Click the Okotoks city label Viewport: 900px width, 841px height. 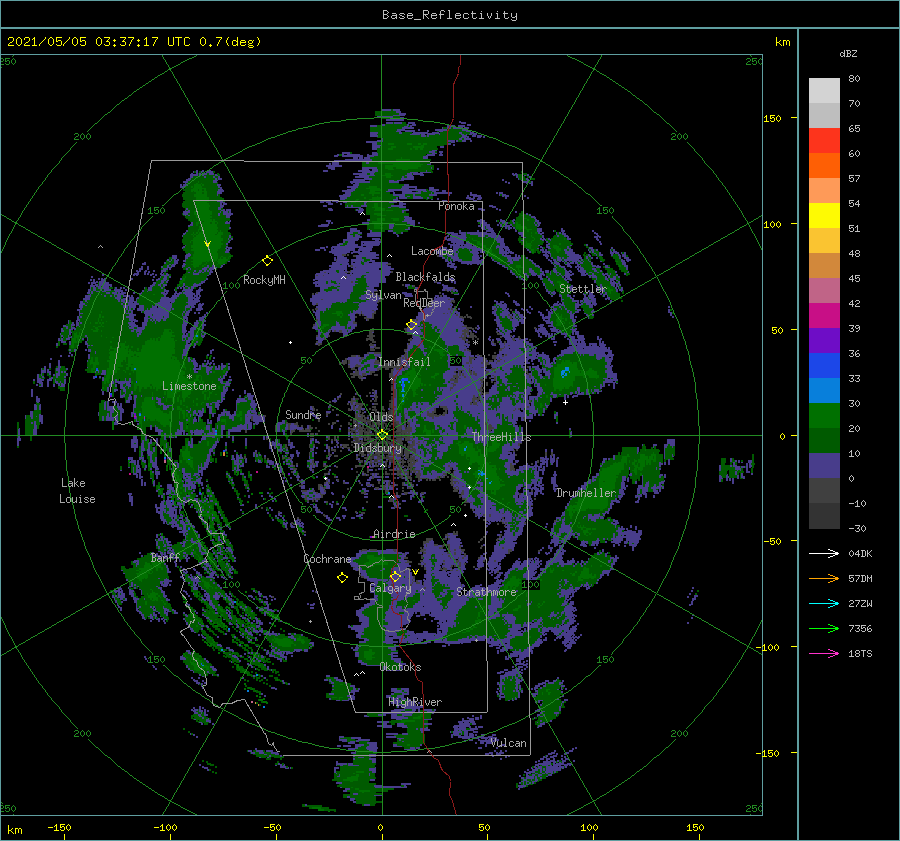pos(400,667)
